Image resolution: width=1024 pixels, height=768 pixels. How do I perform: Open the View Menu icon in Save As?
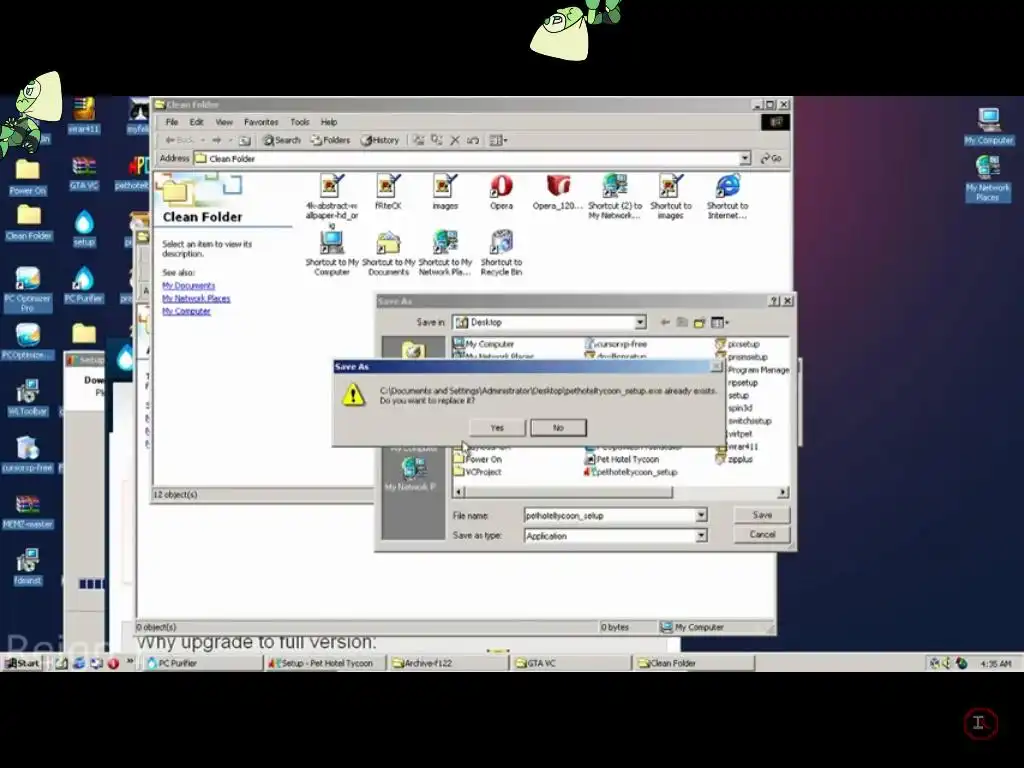719,323
